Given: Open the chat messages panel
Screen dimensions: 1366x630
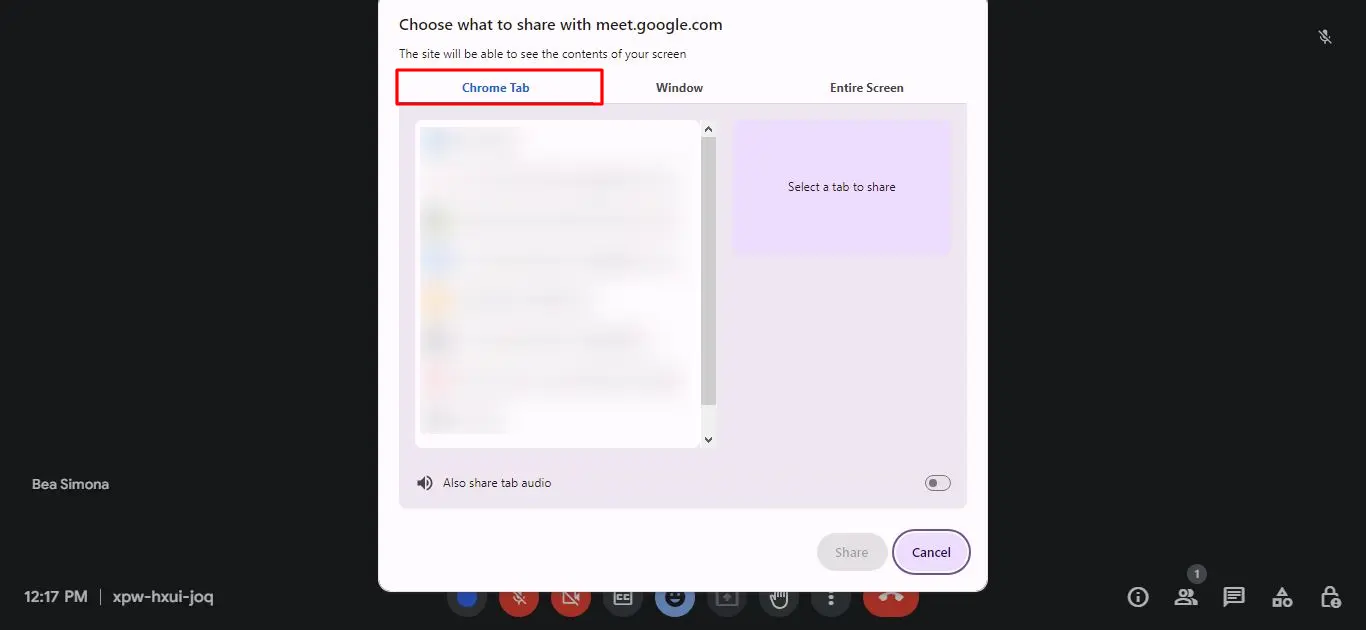Looking at the screenshot, I should point(1234,597).
